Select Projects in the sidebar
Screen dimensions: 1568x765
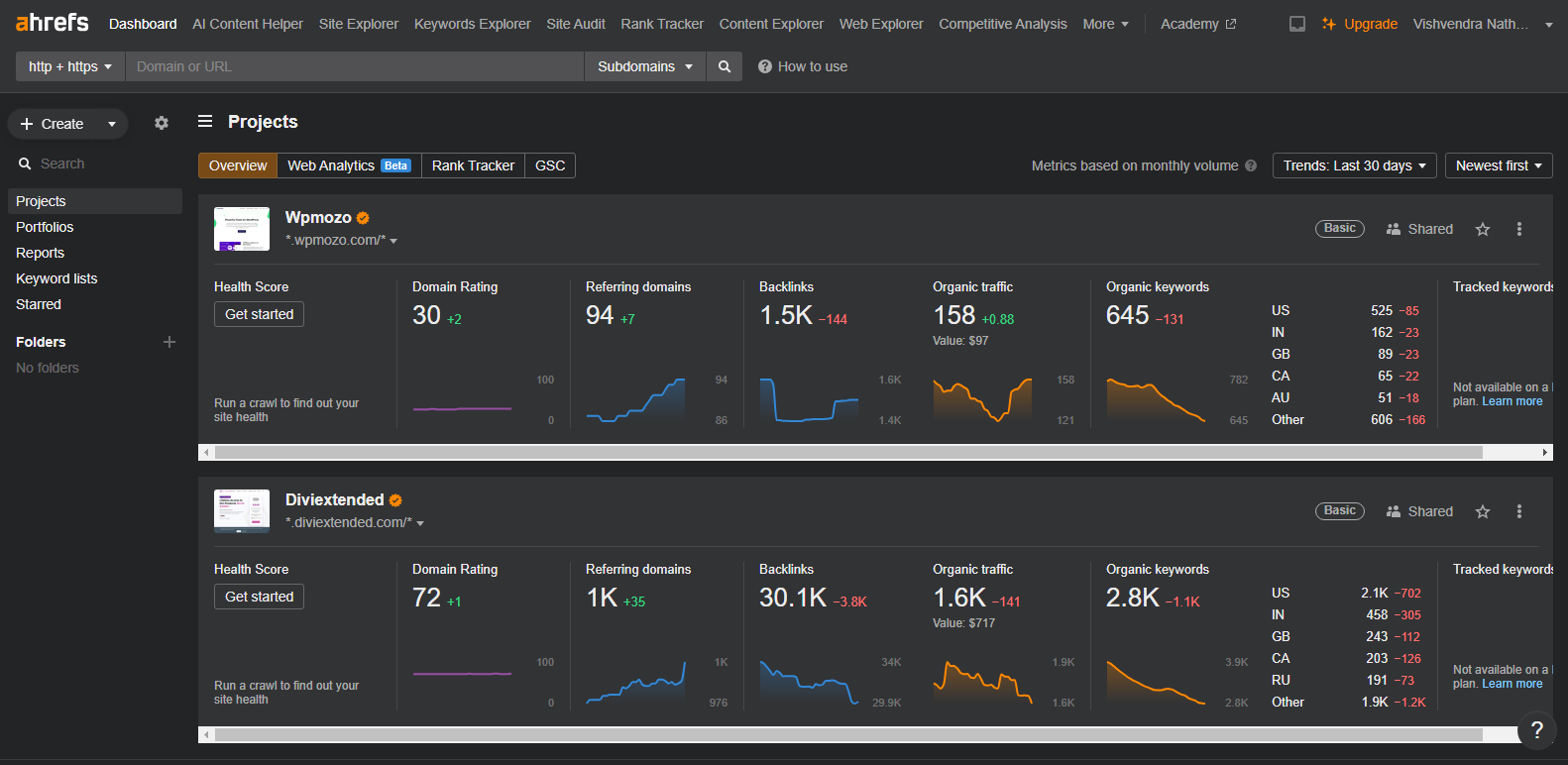click(95, 201)
